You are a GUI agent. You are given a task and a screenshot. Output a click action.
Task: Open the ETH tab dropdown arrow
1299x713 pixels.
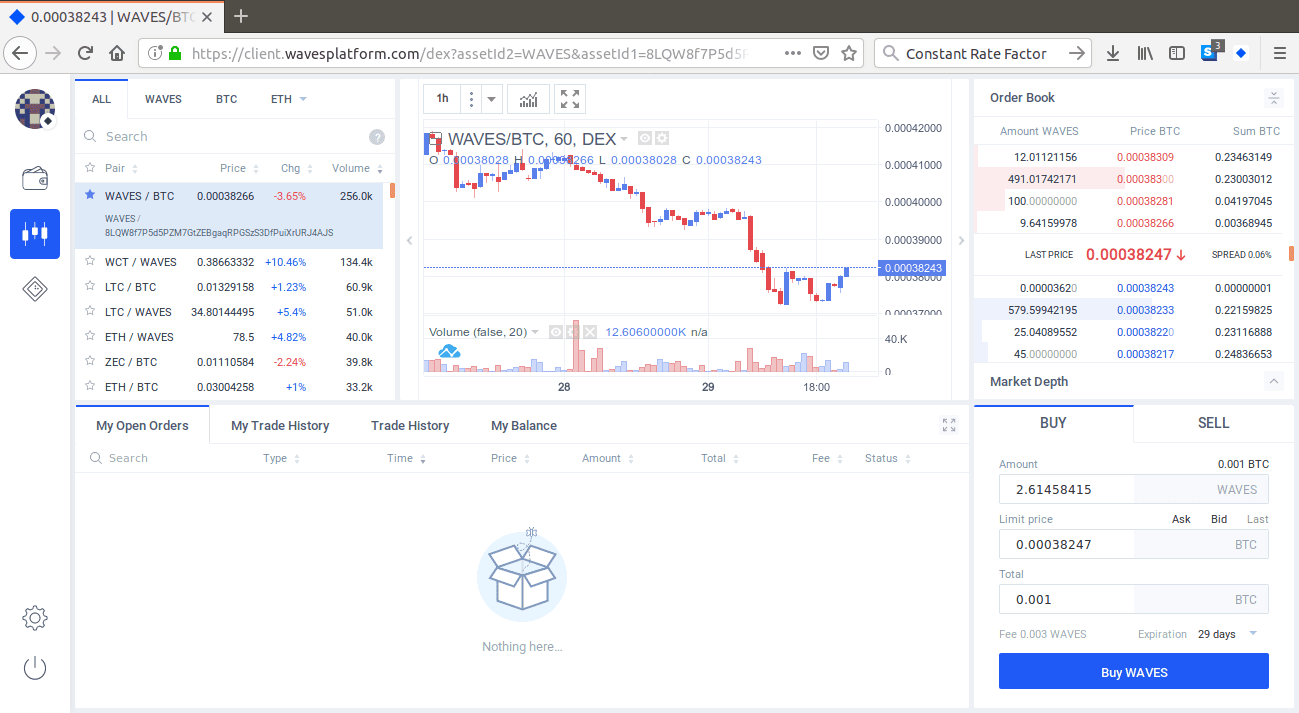click(303, 99)
